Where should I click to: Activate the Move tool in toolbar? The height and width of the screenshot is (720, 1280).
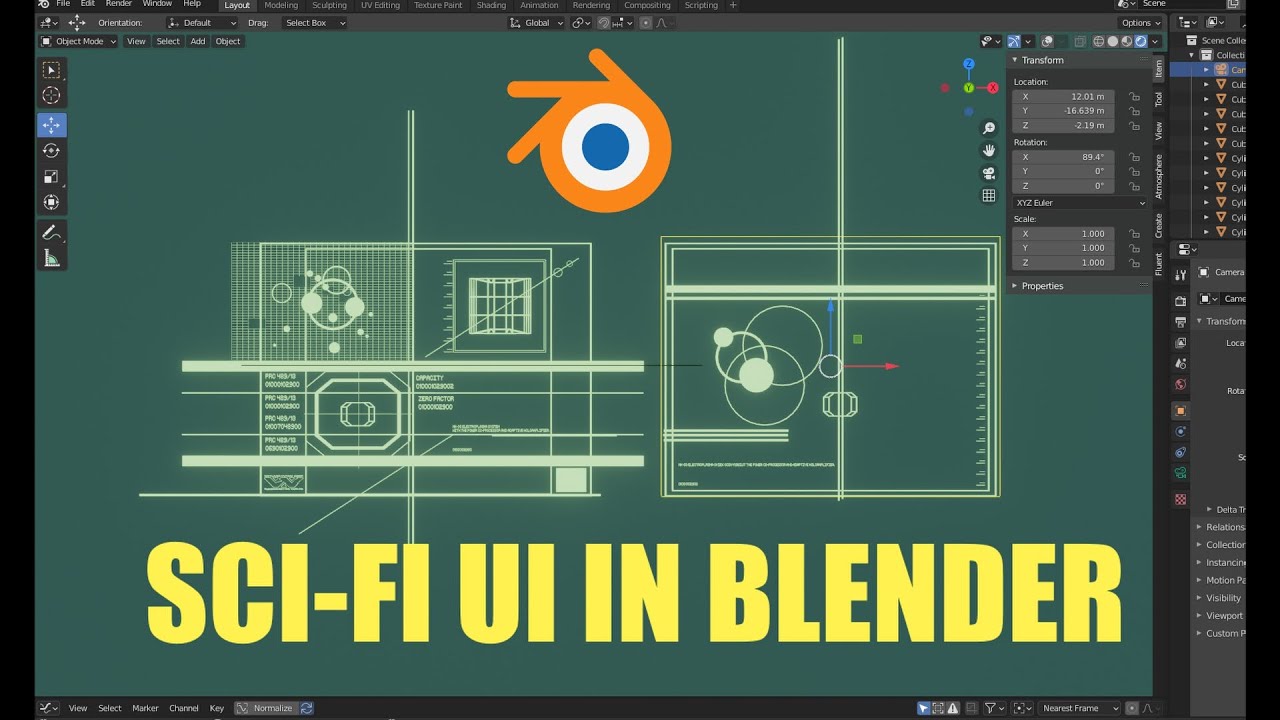[x=51, y=125]
